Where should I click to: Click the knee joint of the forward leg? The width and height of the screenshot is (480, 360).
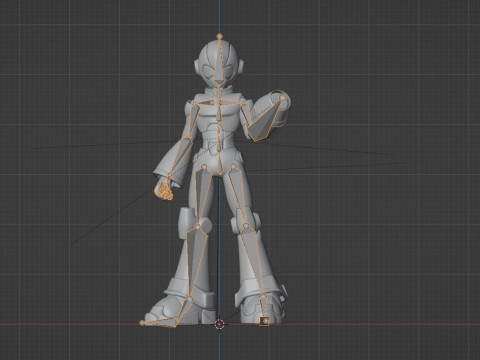[x=197, y=227]
